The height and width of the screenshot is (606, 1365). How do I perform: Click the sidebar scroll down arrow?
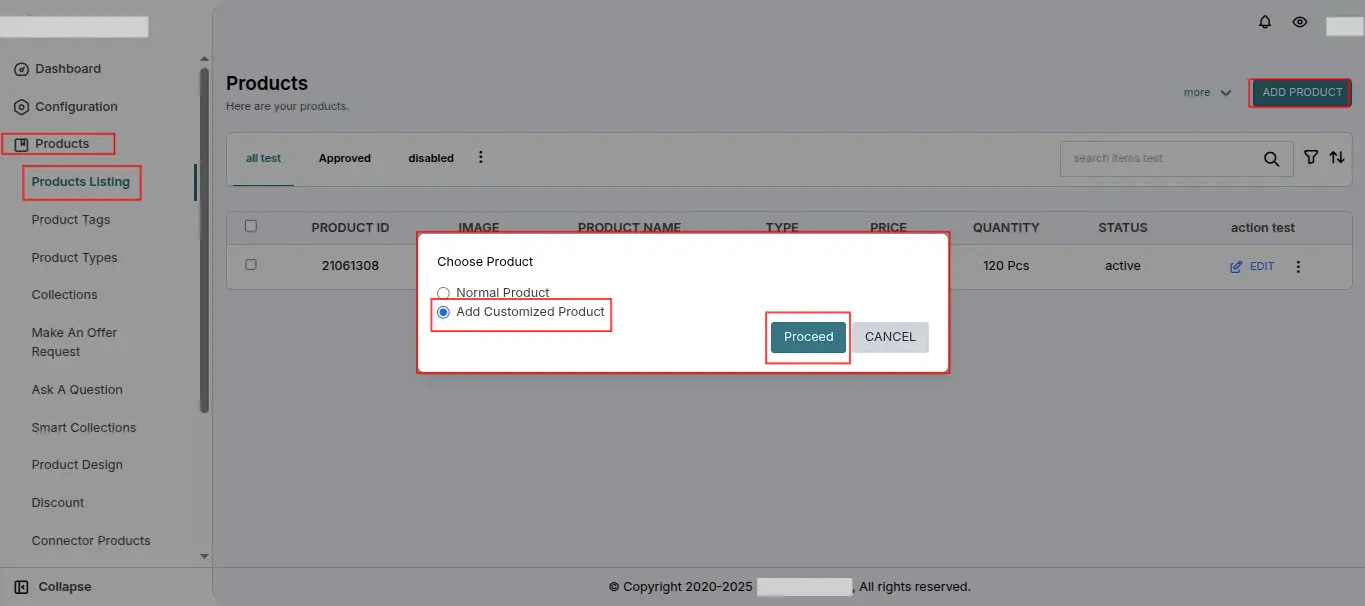click(x=205, y=556)
